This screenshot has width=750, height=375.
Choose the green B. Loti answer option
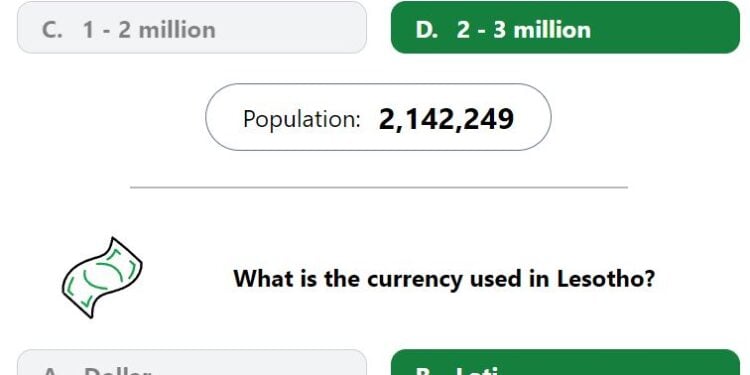(565, 362)
